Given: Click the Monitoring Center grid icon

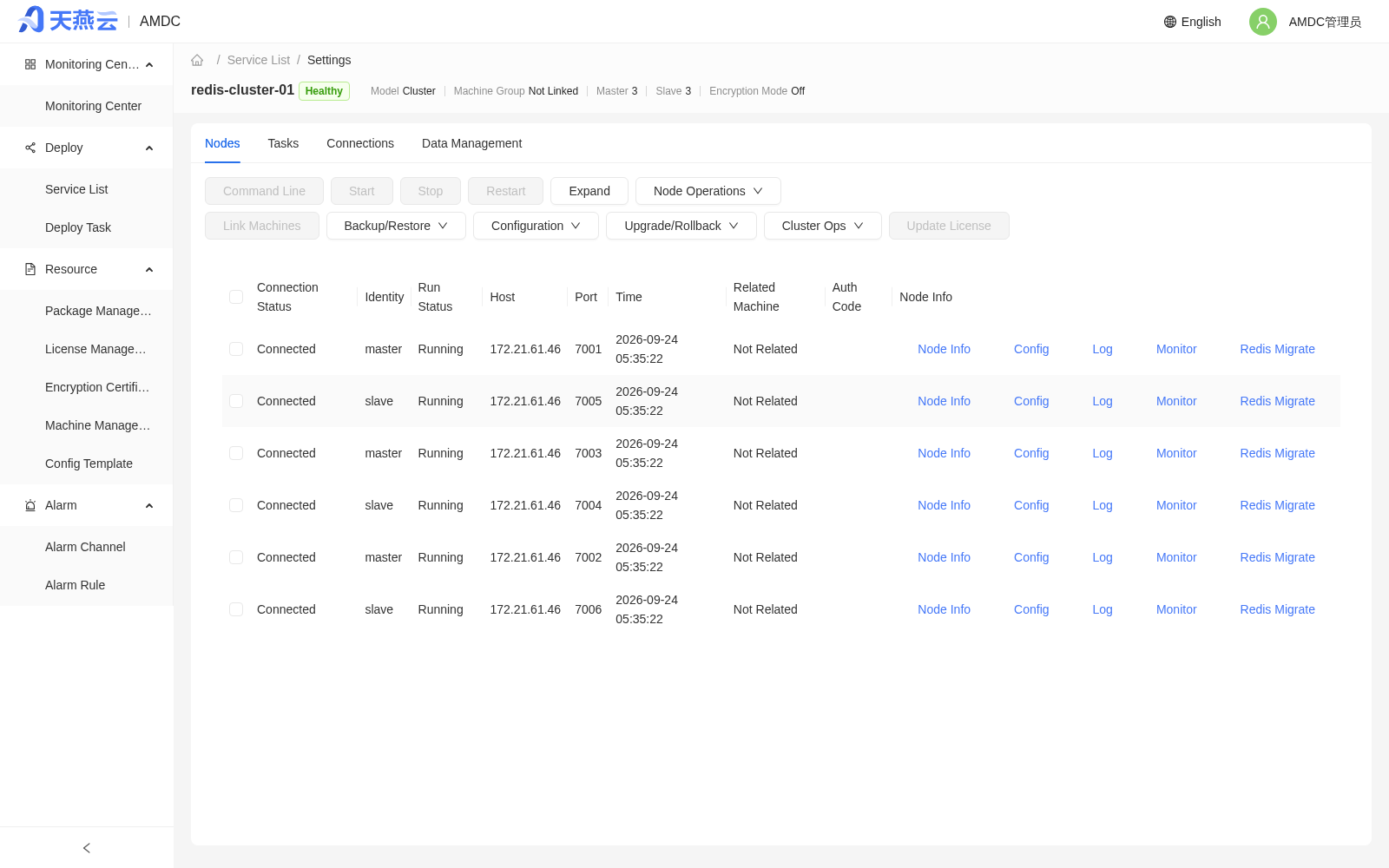Looking at the screenshot, I should [x=30, y=64].
